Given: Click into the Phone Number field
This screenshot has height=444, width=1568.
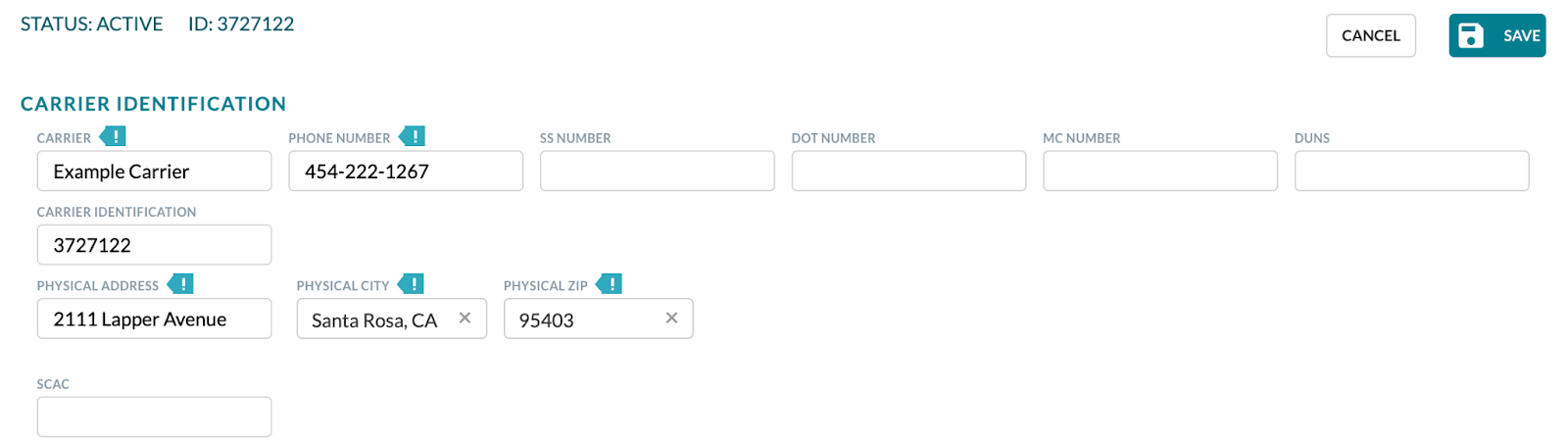Looking at the screenshot, I should (x=406, y=171).
